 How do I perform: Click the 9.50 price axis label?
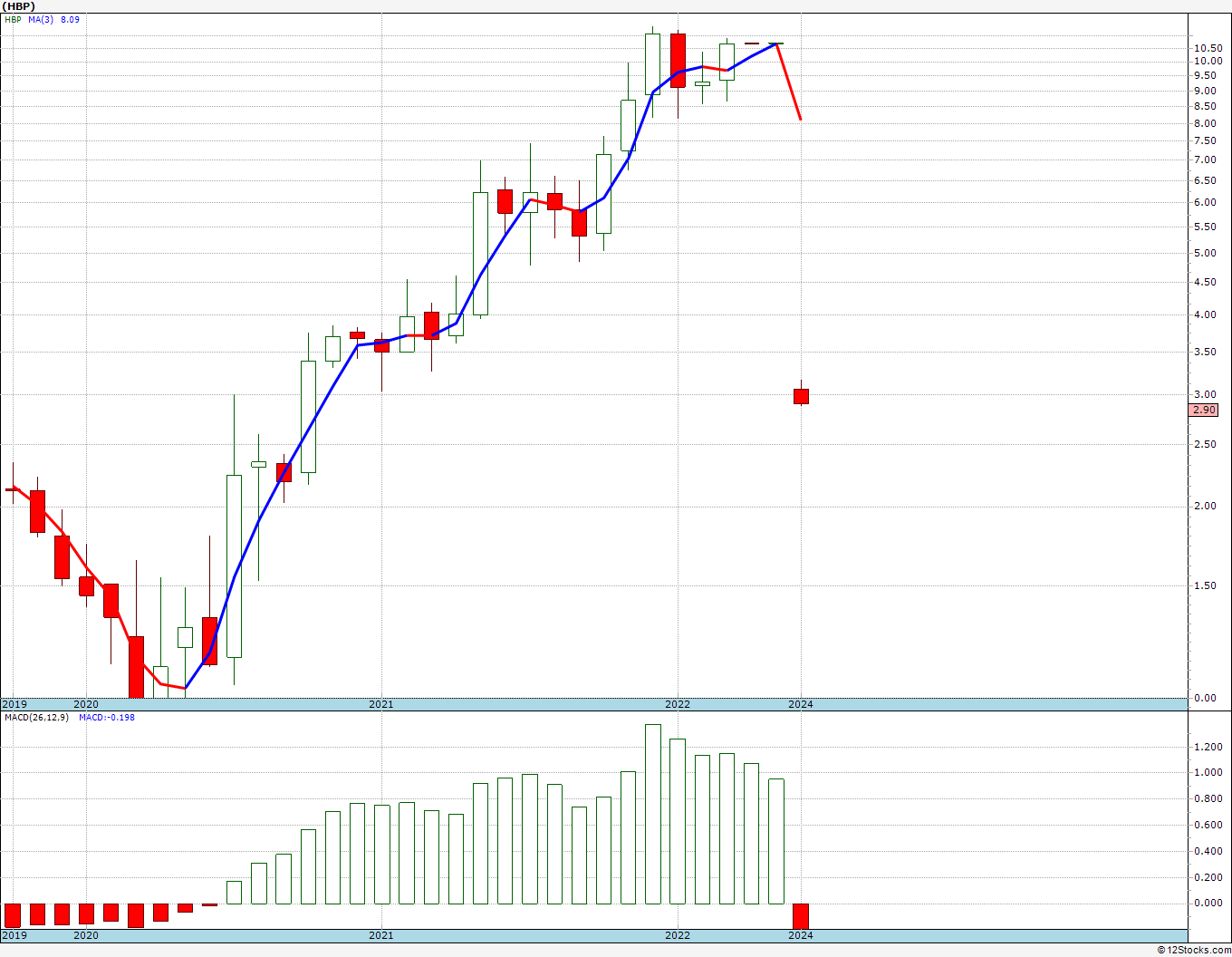pyautogui.click(x=1205, y=76)
